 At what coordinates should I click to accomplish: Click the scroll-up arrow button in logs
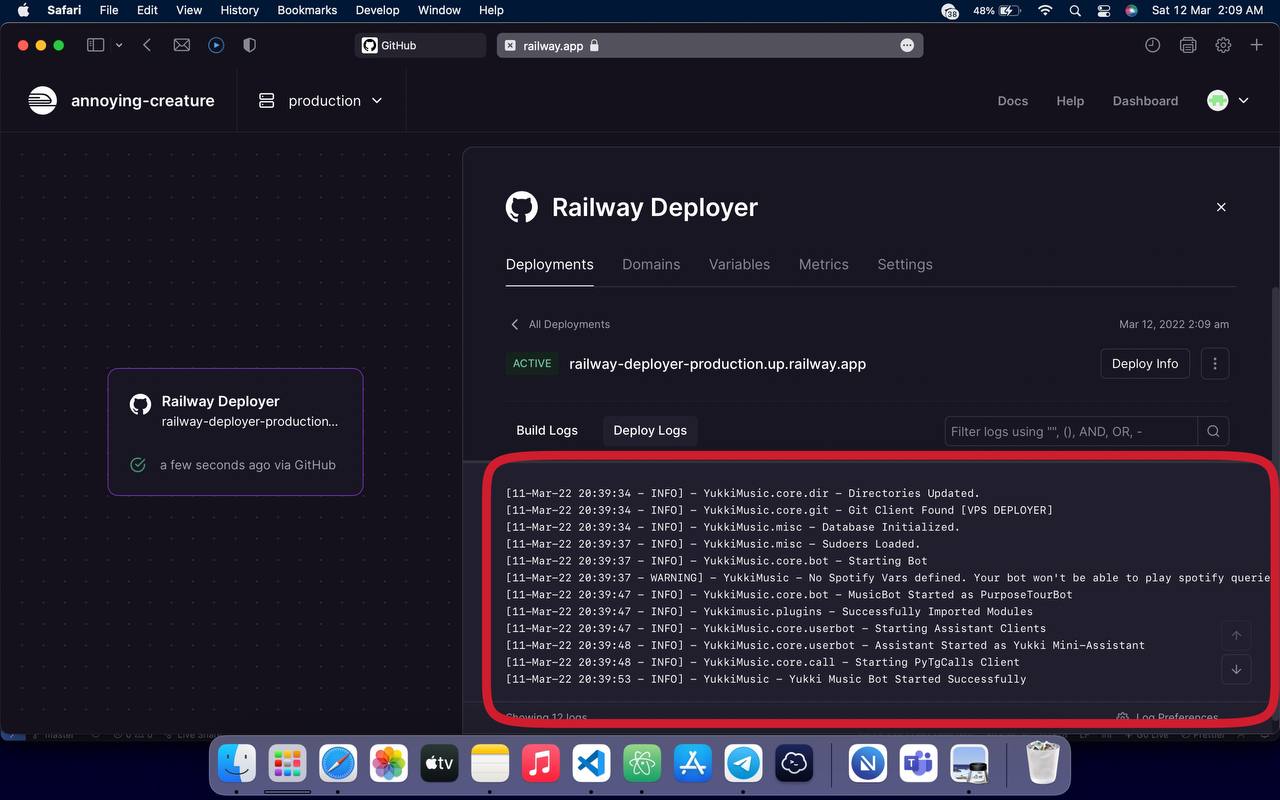pyautogui.click(x=1236, y=636)
